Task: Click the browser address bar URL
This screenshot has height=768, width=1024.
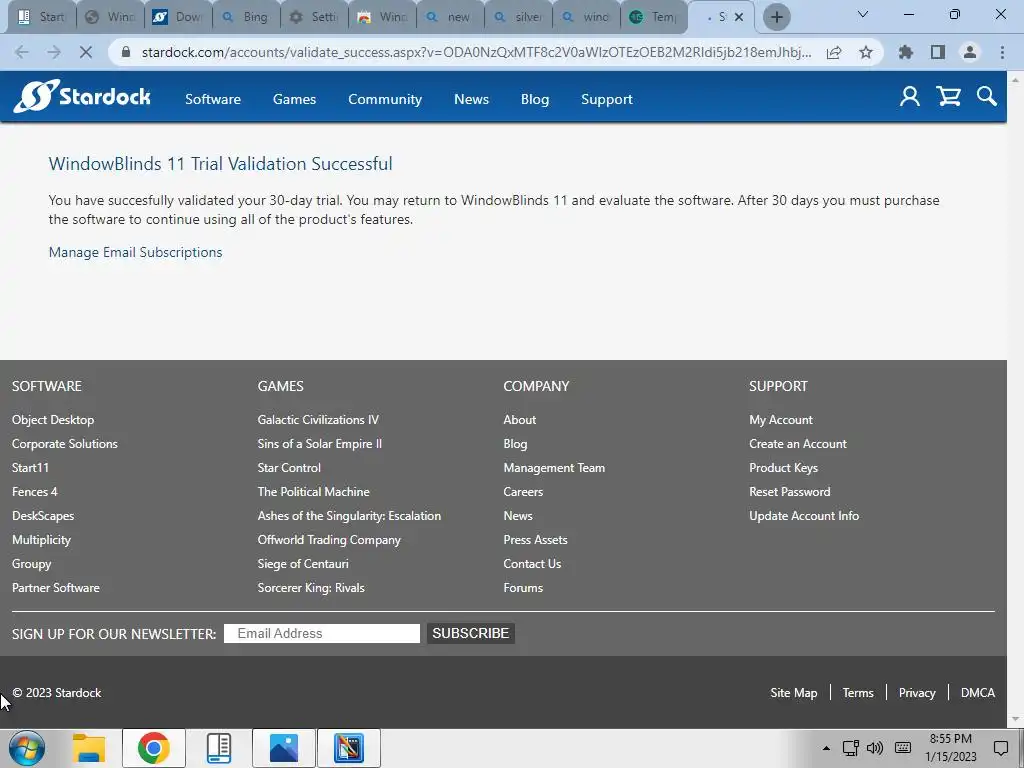Action: coord(476,52)
